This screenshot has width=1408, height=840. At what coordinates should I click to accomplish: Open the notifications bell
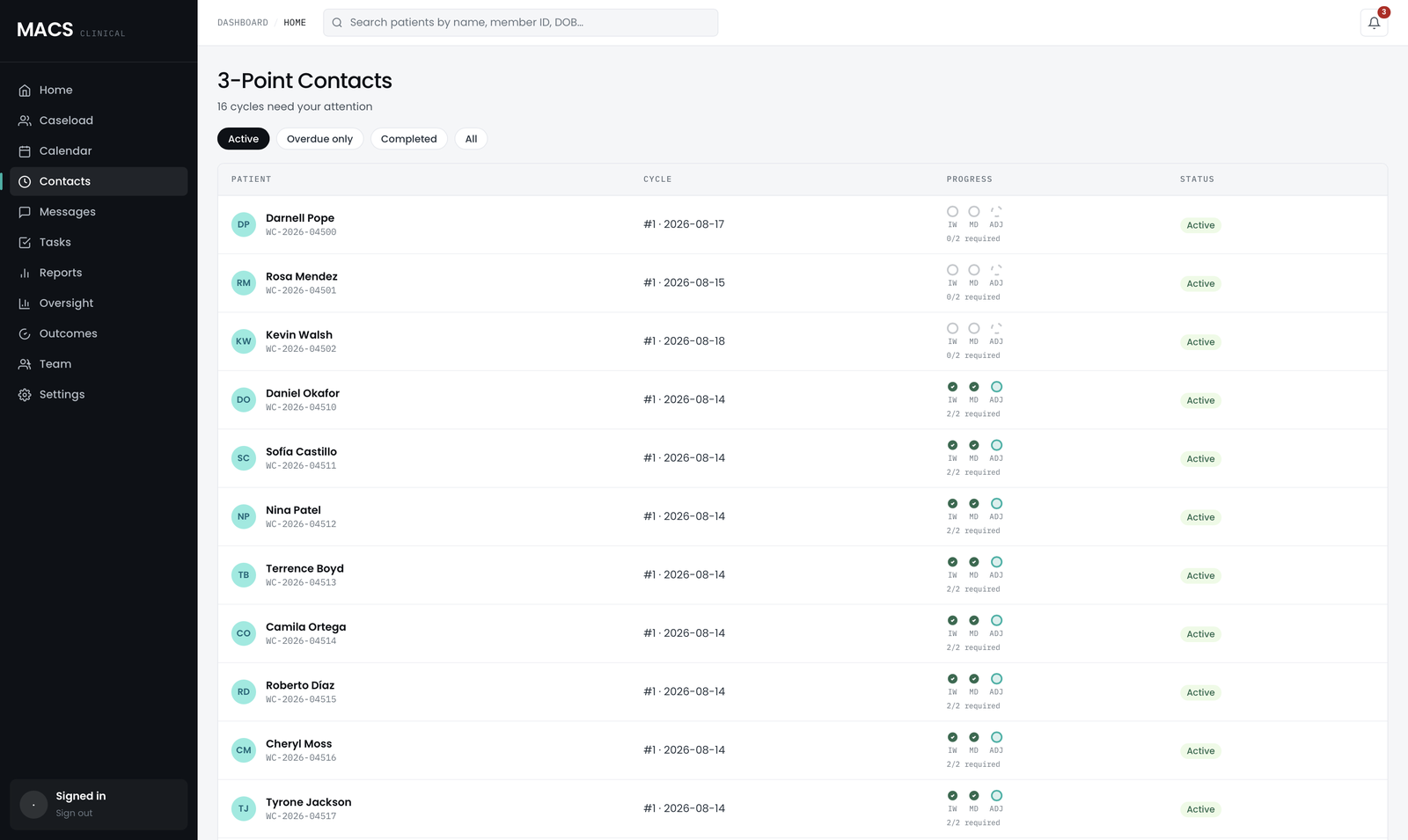[x=1374, y=23]
